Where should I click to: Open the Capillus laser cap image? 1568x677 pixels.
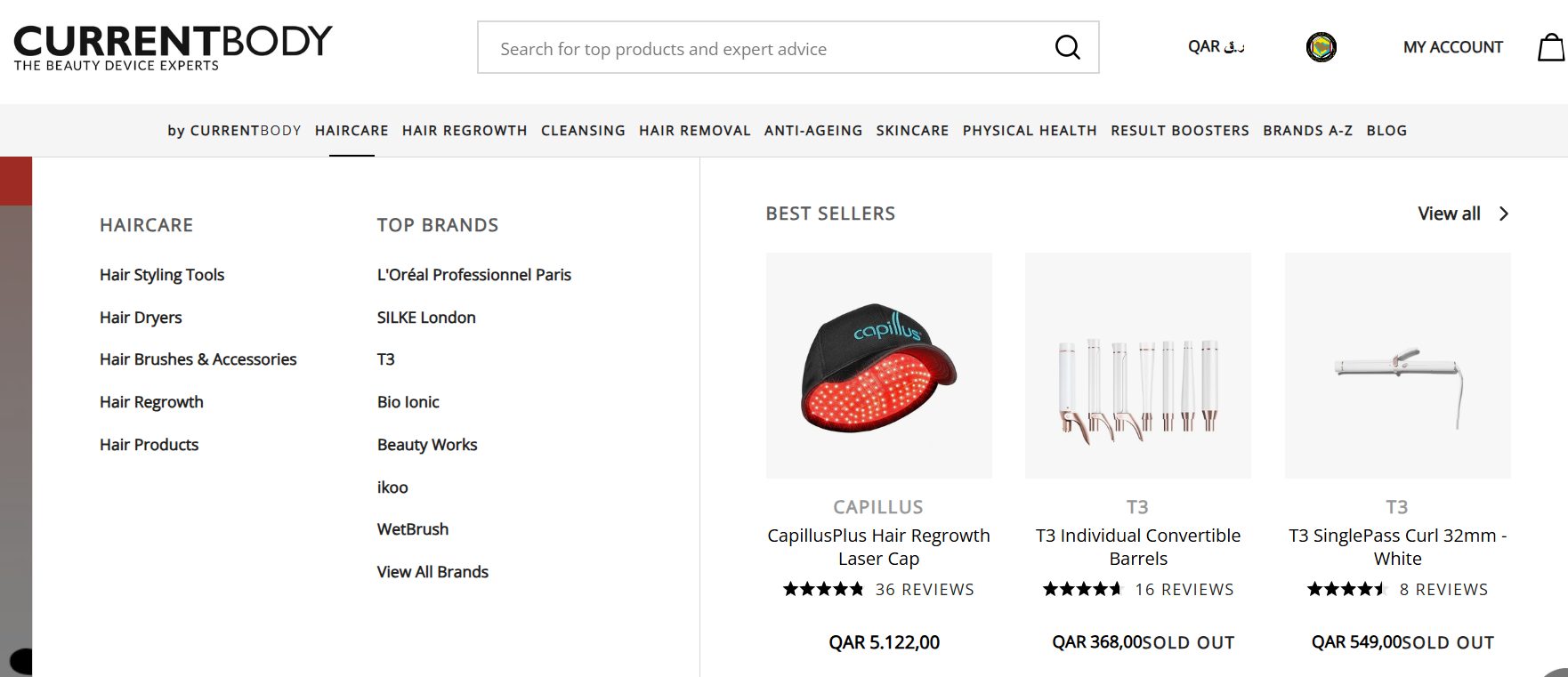(x=879, y=366)
